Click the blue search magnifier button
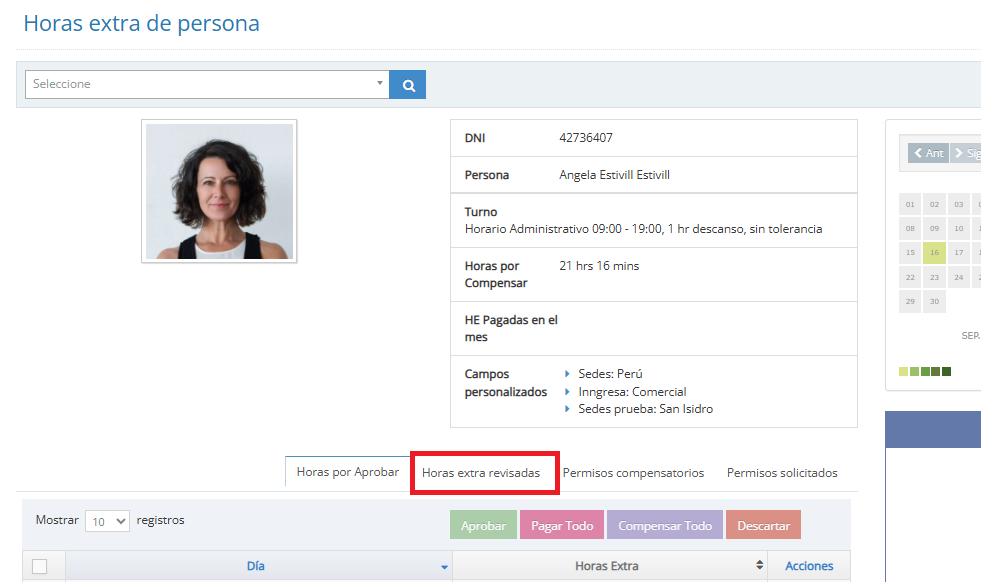The height and width of the screenshot is (582, 981). [408, 85]
